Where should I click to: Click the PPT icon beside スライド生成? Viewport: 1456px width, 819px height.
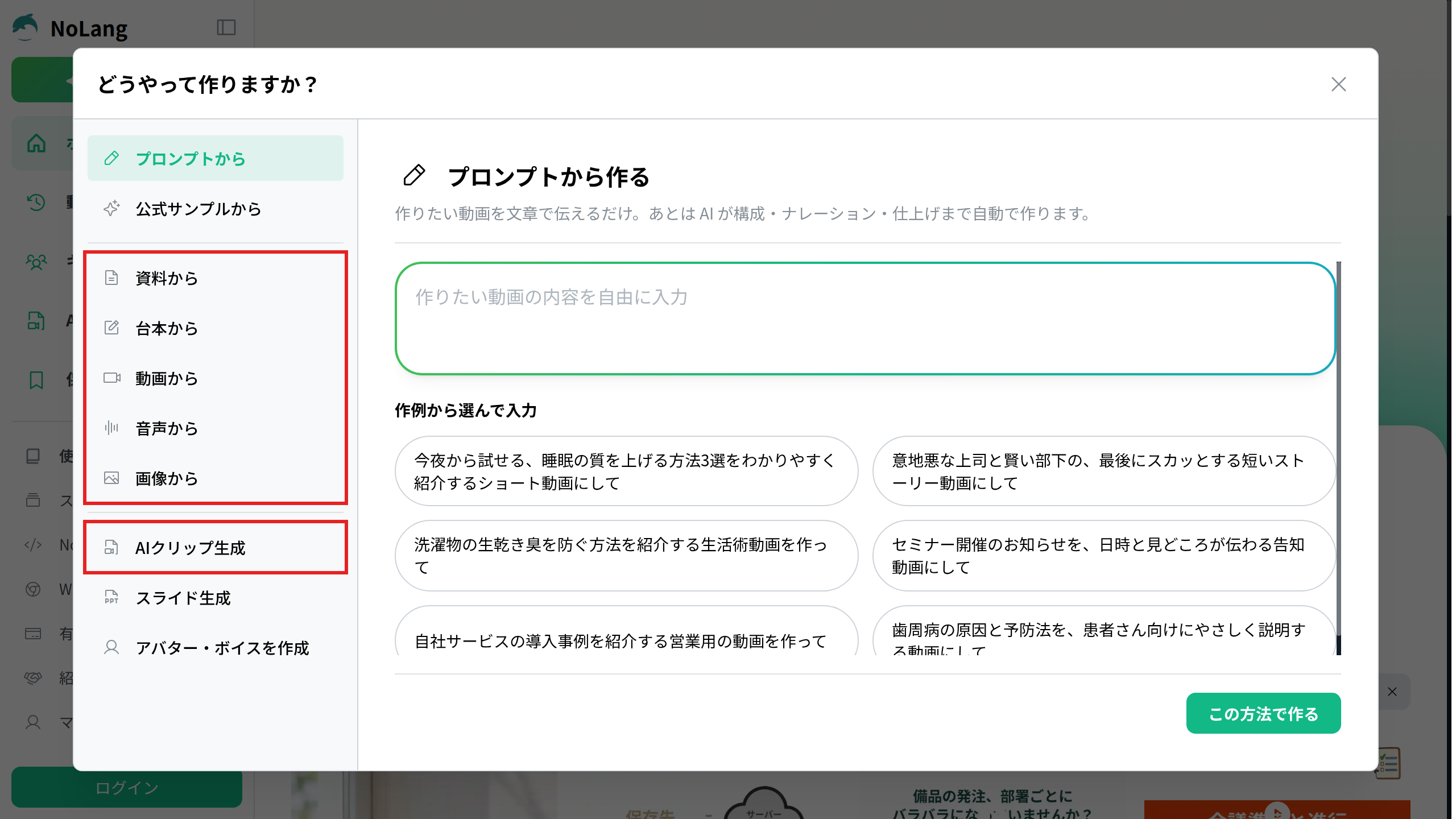(x=111, y=597)
